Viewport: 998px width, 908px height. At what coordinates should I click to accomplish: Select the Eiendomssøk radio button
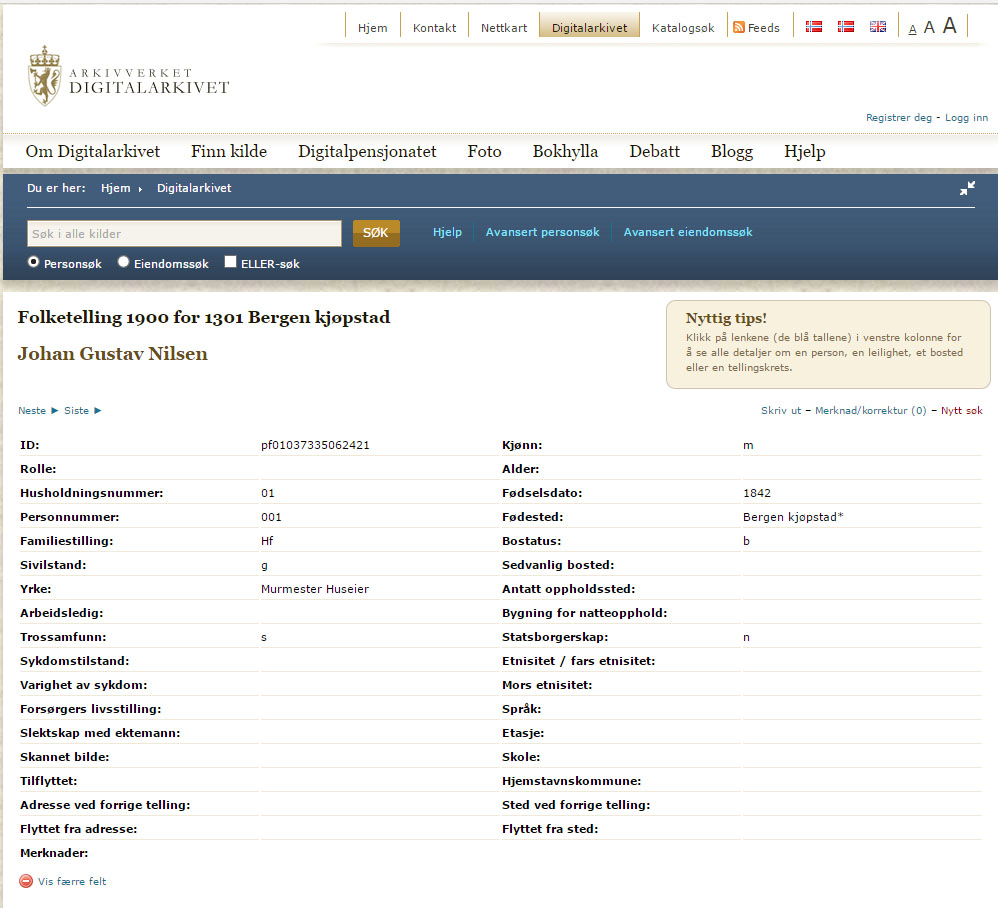(124, 263)
